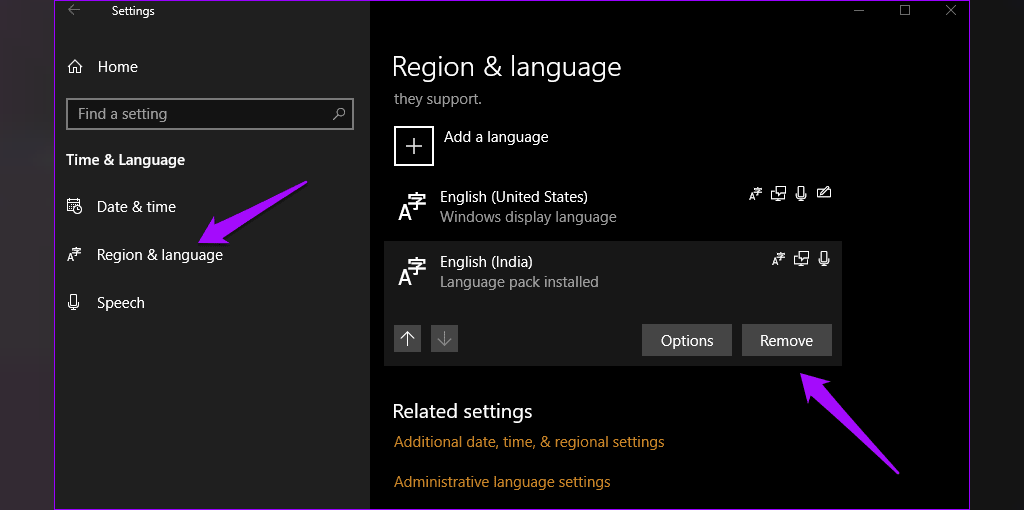Click handwriting icon for English (United States)

coord(824,193)
